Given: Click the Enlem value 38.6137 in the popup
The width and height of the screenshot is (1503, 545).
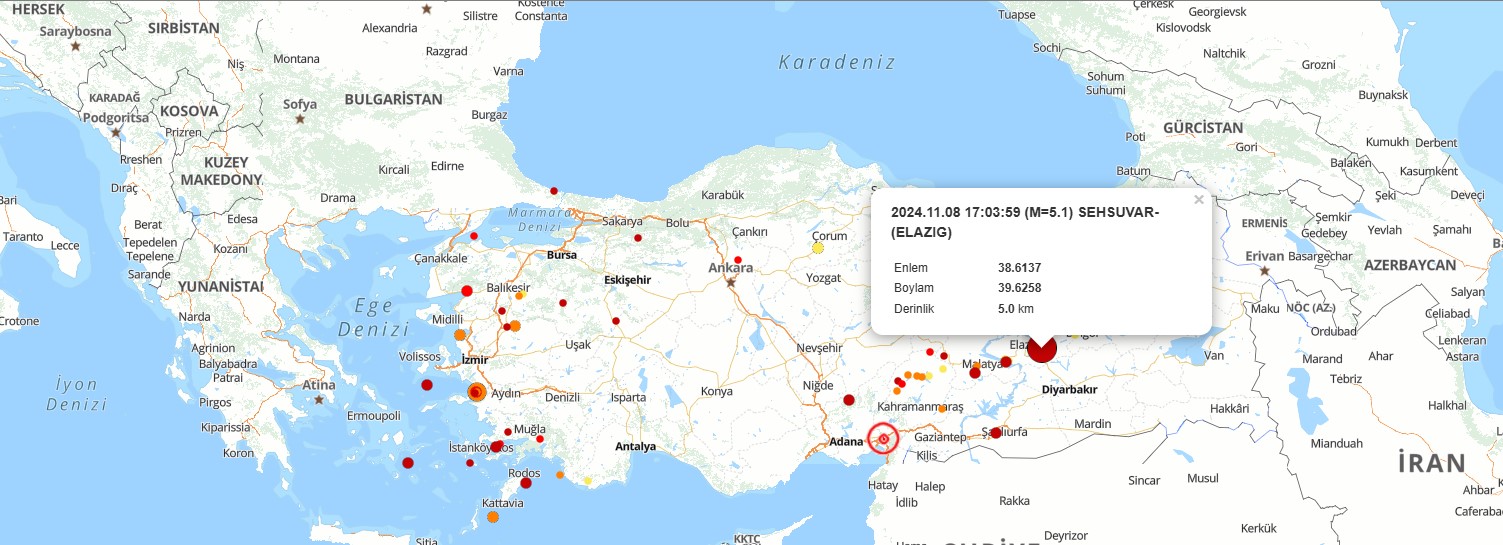Looking at the screenshot, I should point(1019,267).
